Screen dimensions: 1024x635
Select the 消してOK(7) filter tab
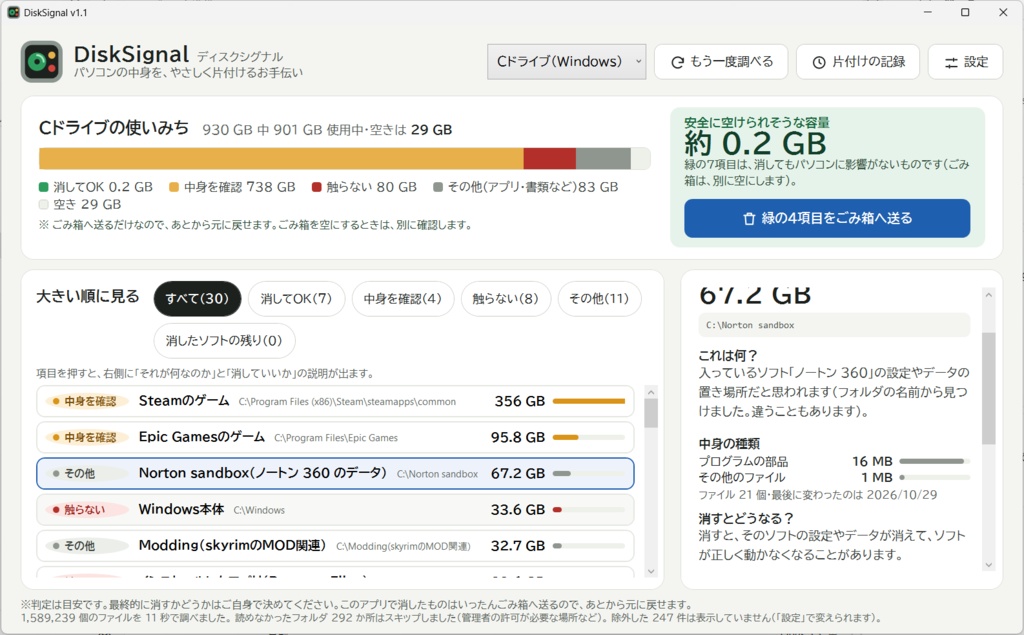296,299
